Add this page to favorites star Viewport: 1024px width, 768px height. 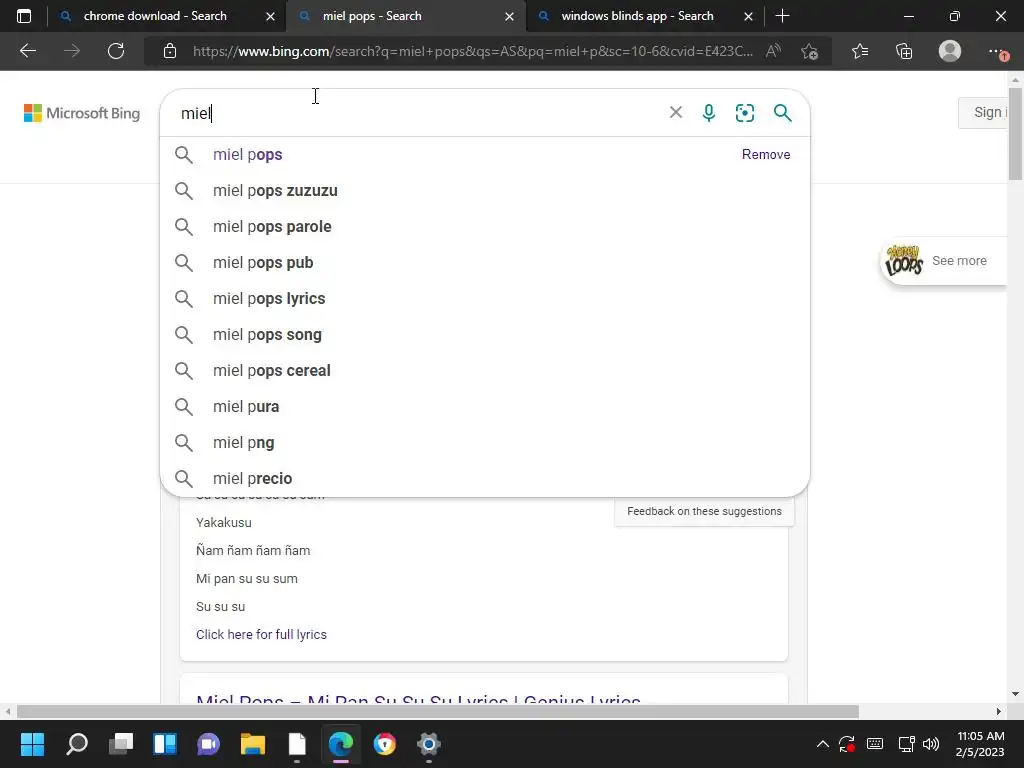pos(810,51)
